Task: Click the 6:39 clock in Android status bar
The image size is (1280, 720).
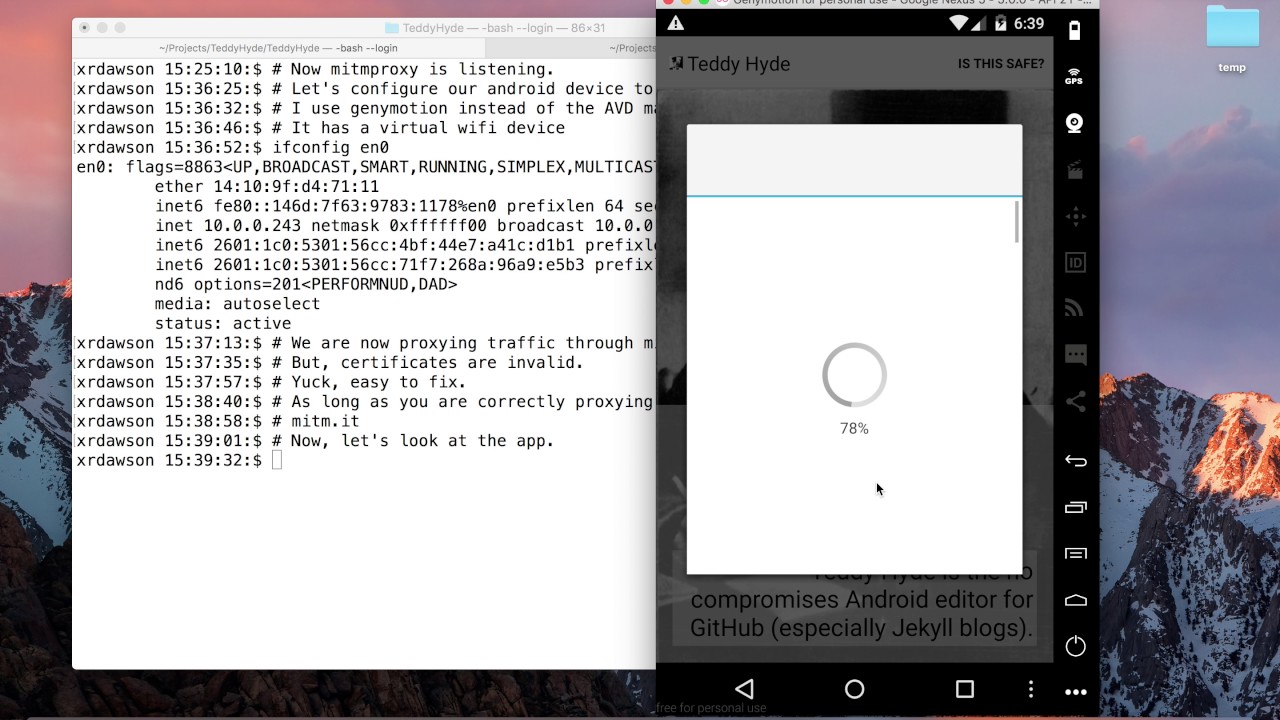Action: (x=1028, y=23)
